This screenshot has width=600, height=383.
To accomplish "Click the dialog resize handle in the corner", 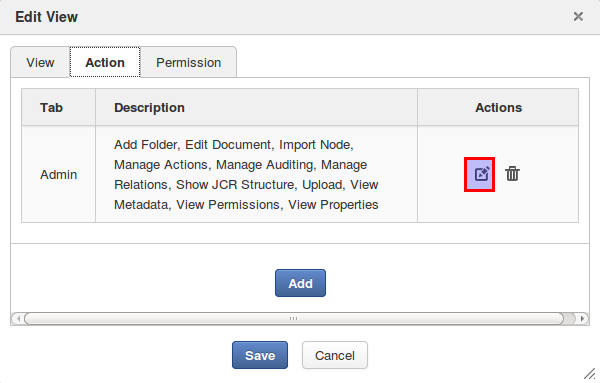I will pos(590,373).
